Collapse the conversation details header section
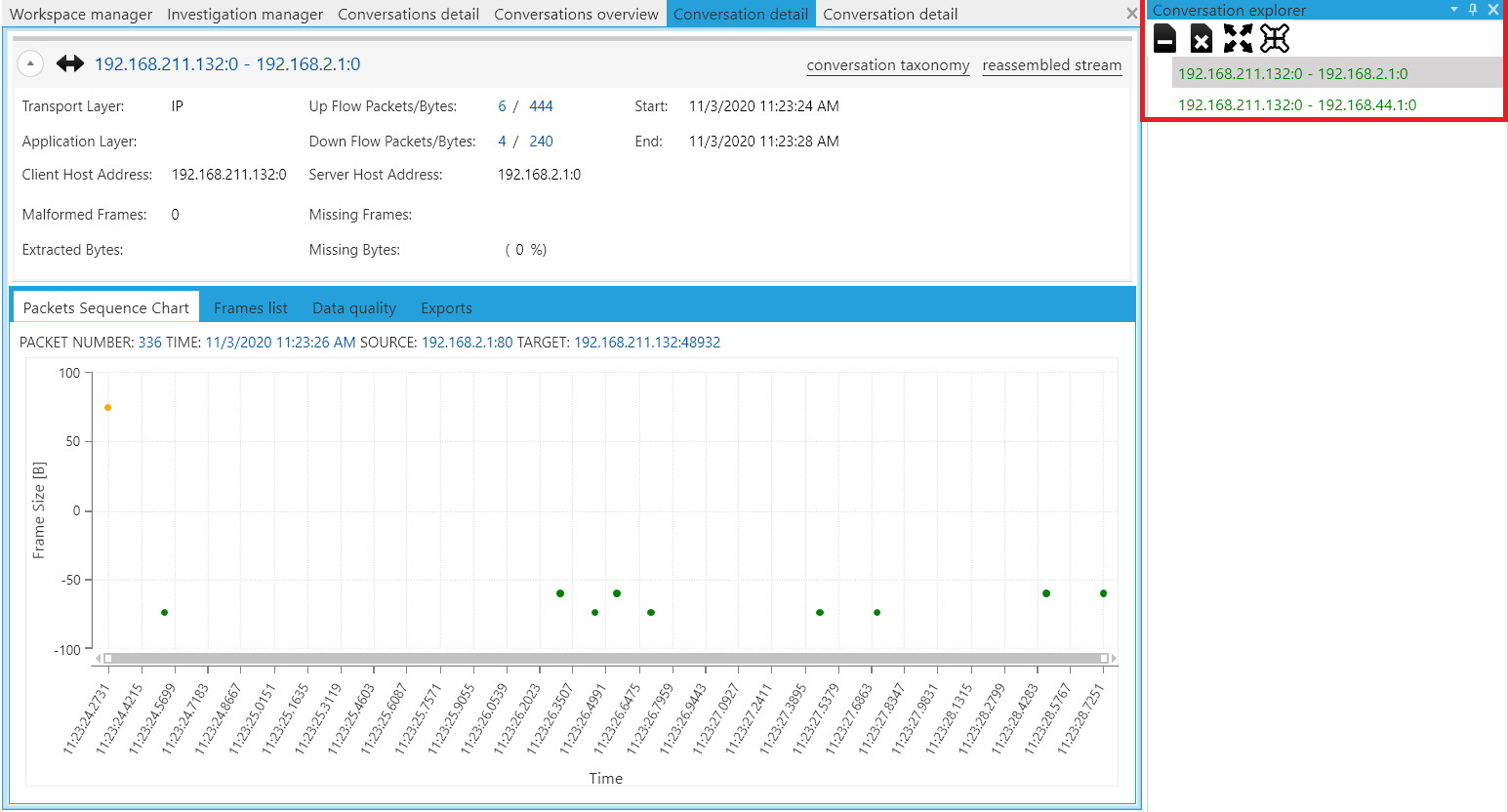The width and height of the screenshot is (1508, 812). click(x=30, y=64)
